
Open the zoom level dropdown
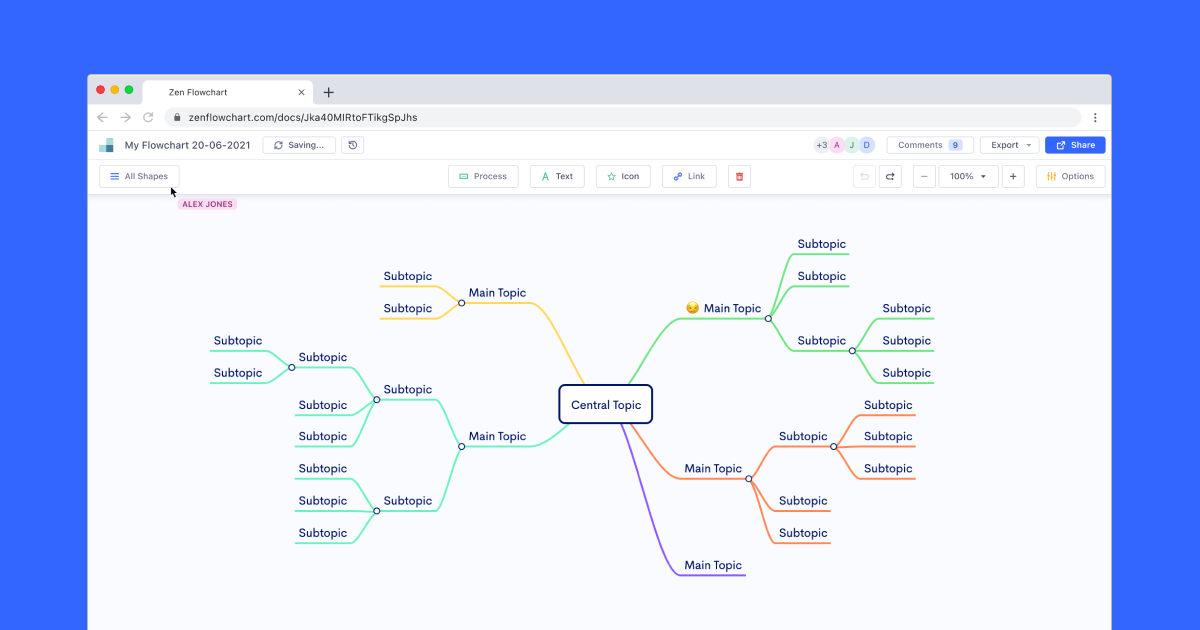click(967, 176)
